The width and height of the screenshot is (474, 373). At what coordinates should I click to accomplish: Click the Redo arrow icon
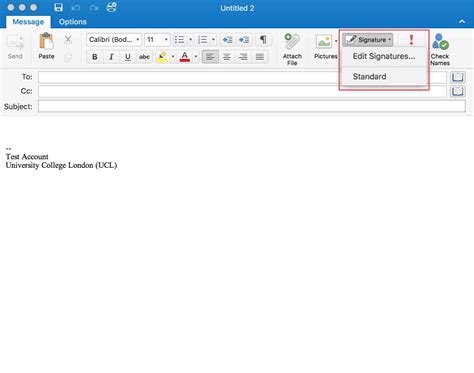pos(94,8)
